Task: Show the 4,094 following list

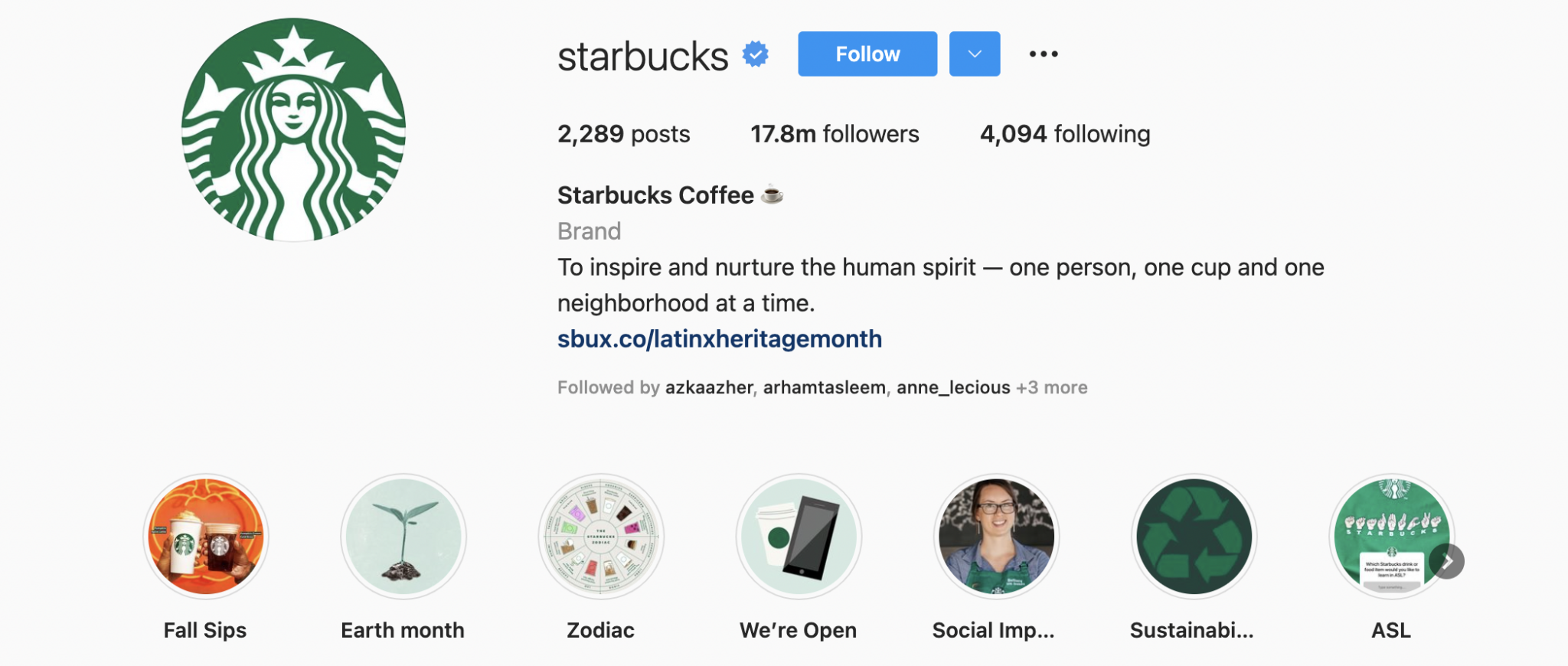Action: [1064, 133]
